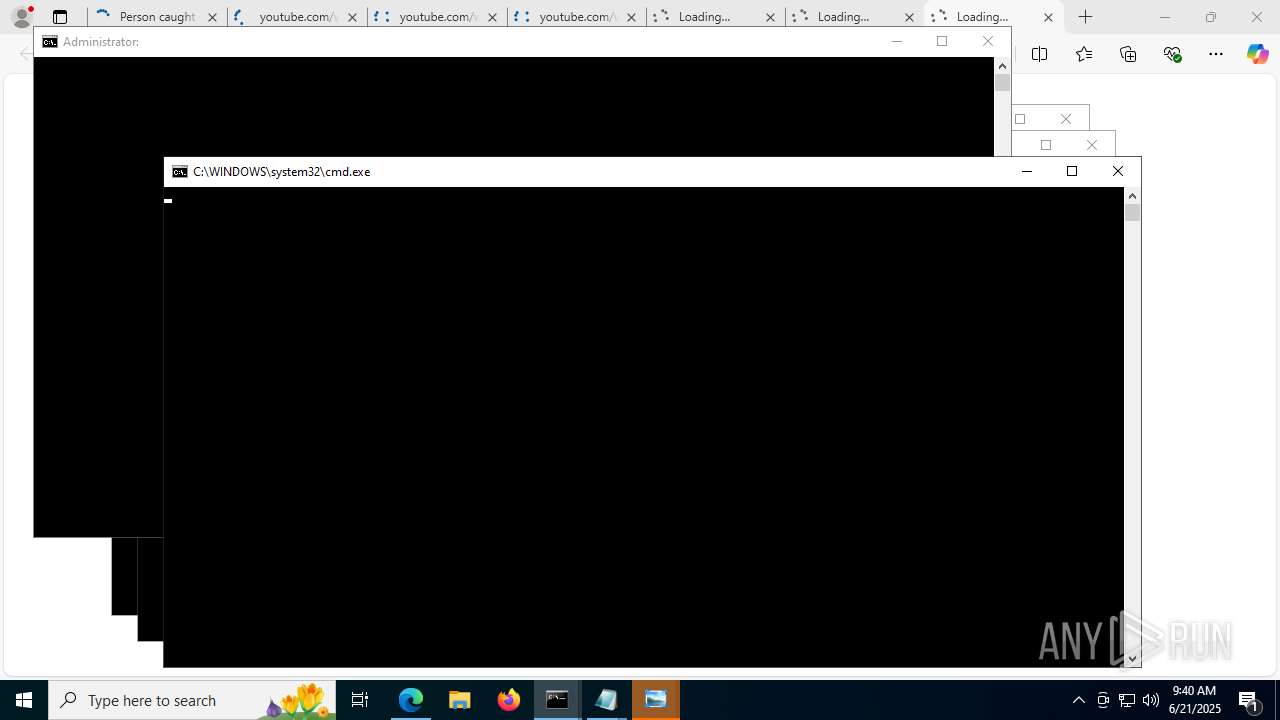Restore down the Edge browser window
This screenshot has width=1280, height=720.
(x=1210, y=17)
